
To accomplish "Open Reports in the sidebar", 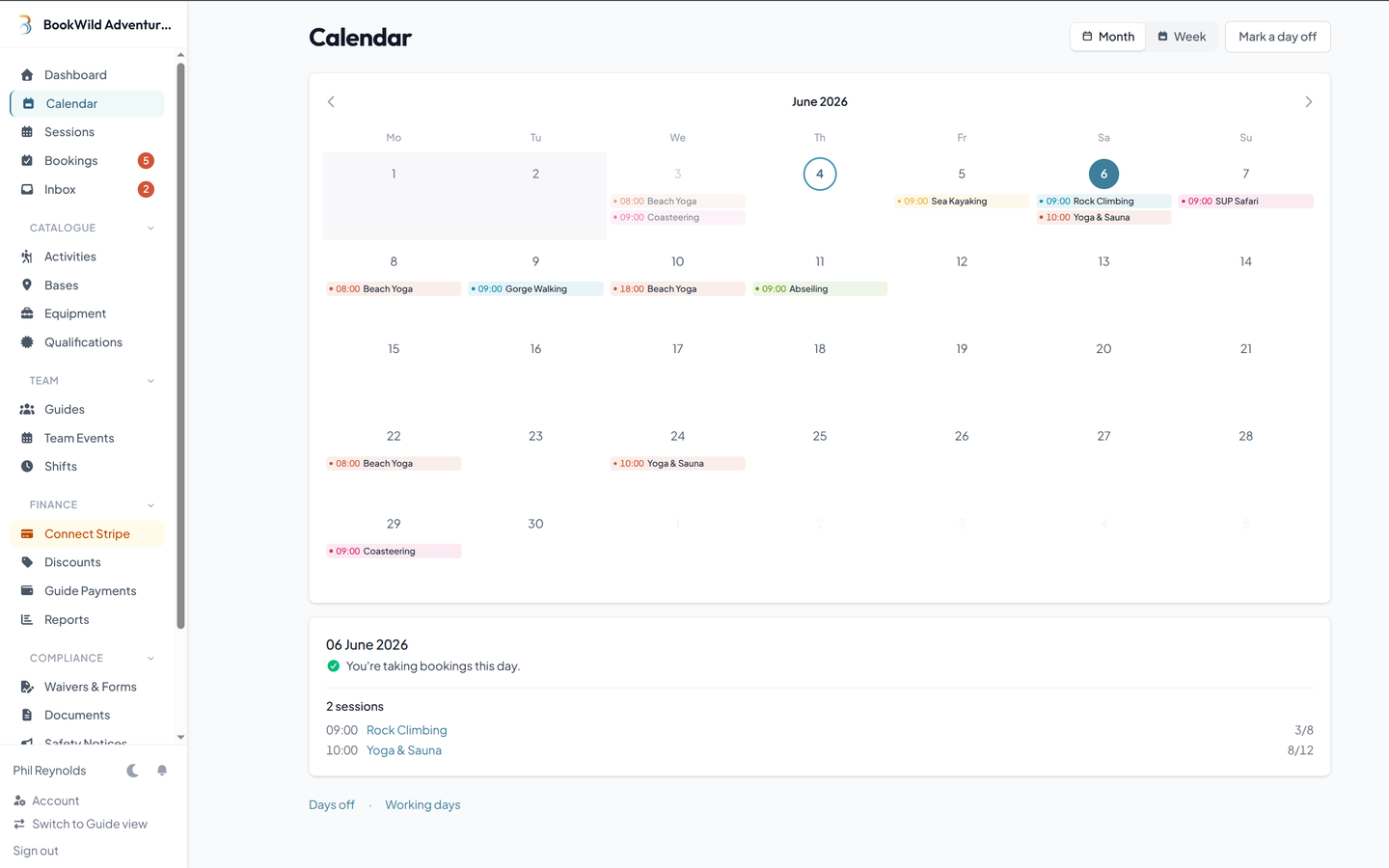I will click(87, 620).
